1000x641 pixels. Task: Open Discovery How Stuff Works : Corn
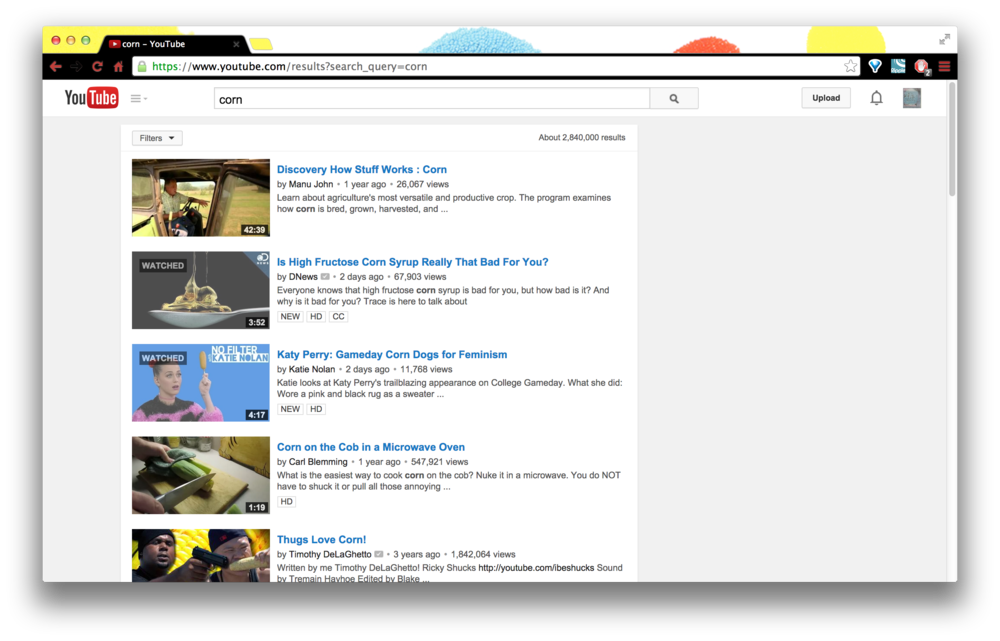[362, 169]
